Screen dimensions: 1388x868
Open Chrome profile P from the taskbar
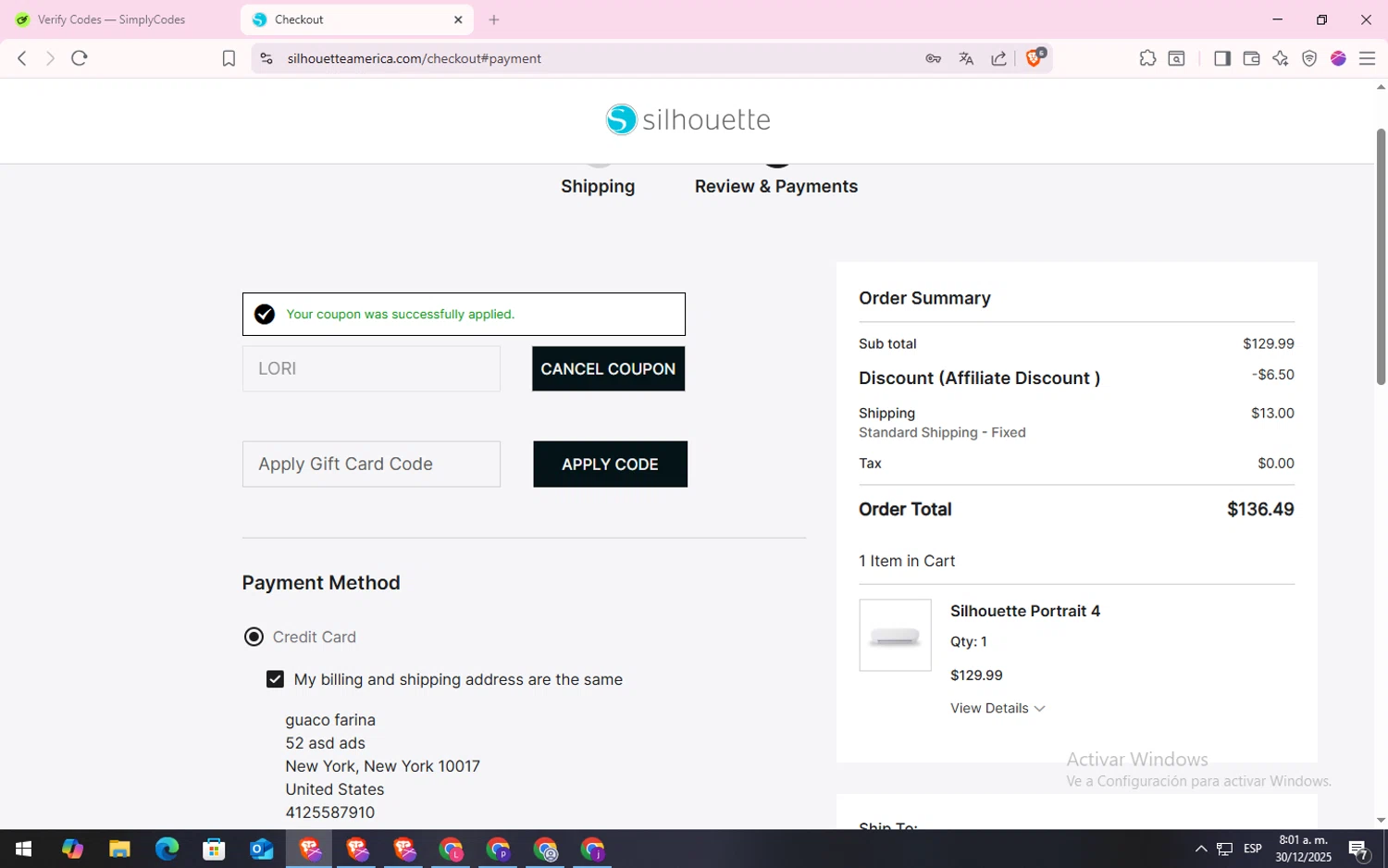tap(498, 849)
